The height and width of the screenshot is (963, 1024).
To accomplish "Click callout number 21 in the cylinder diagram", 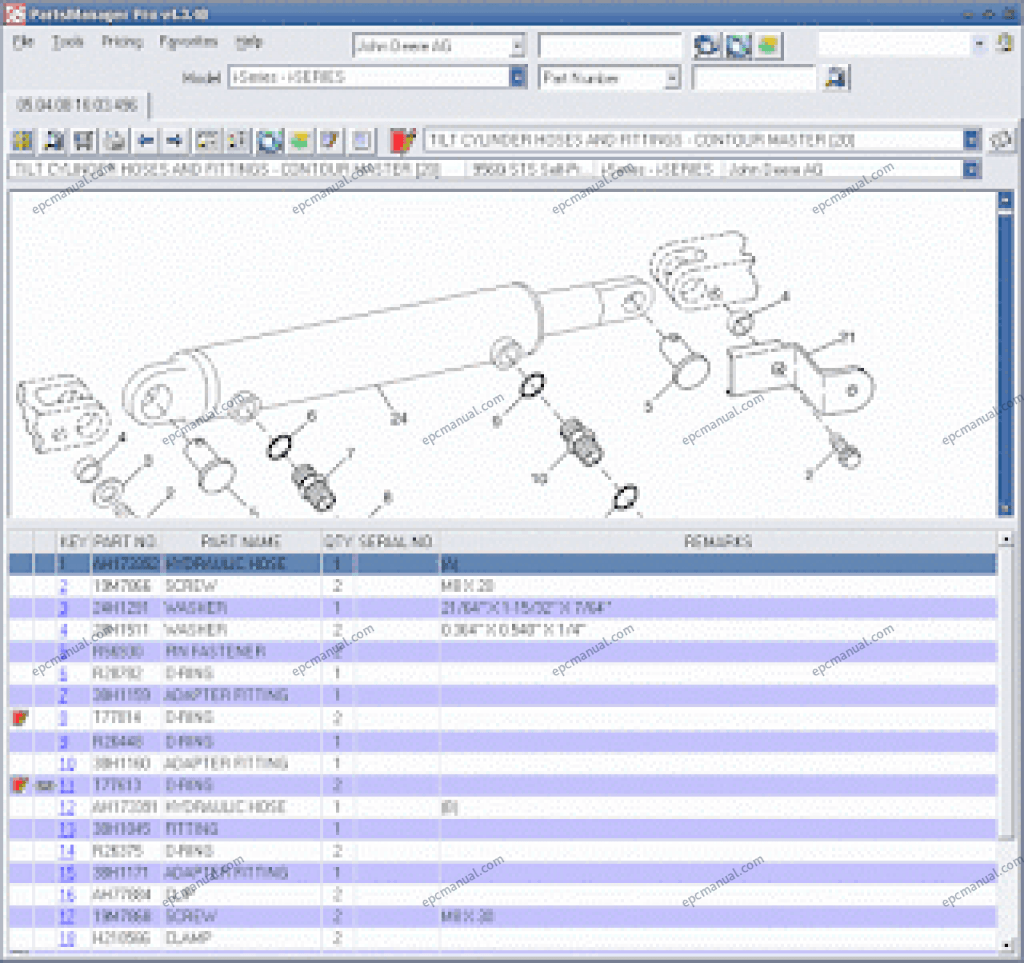I will click(x=846, y=338).
